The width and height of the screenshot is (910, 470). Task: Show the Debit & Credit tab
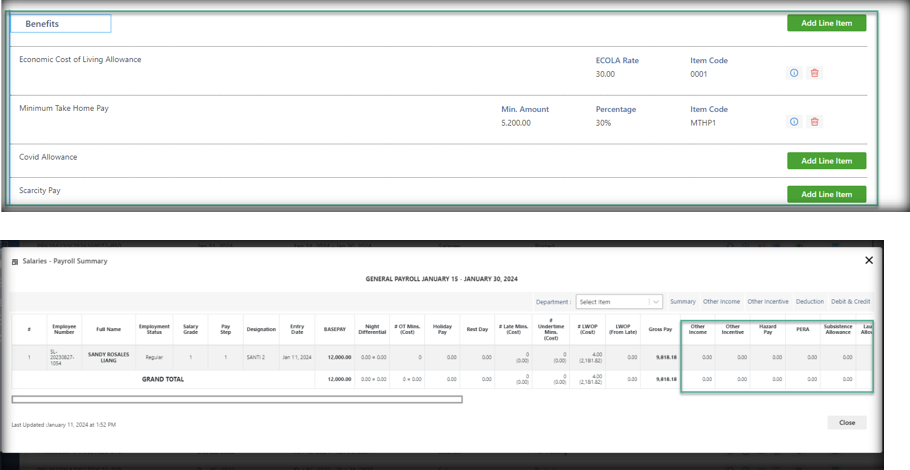(850, 302)
